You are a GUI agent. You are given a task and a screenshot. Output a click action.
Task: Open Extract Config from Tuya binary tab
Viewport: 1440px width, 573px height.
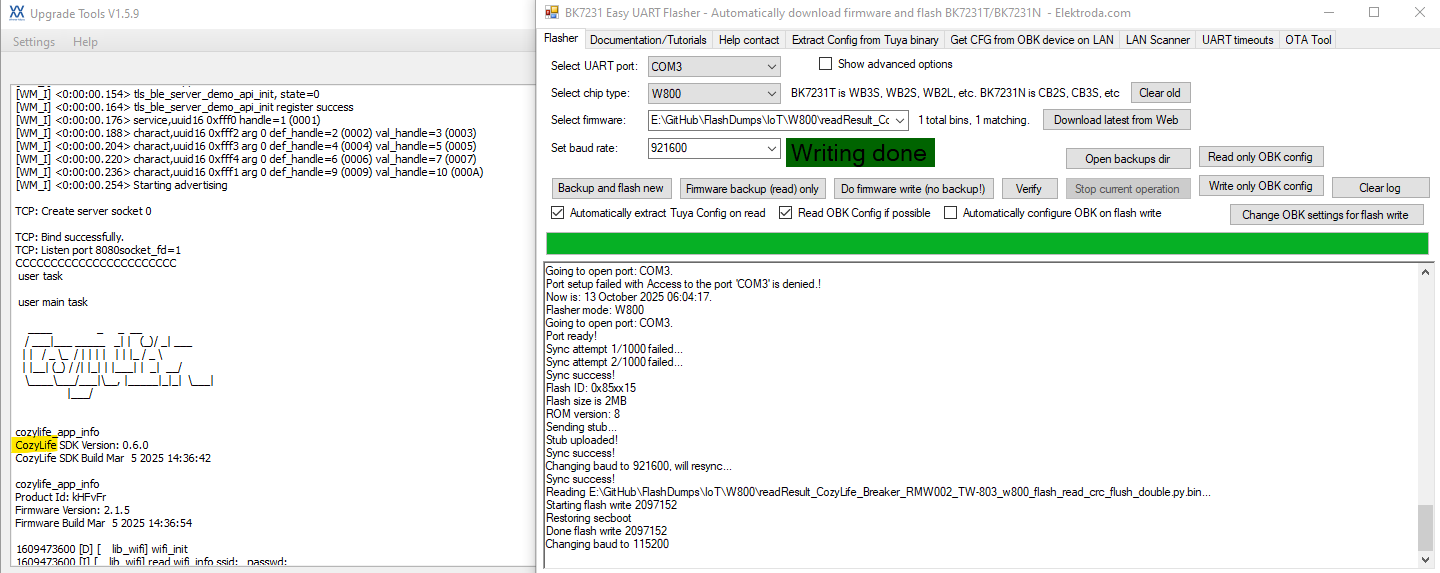[x=865, y=40]
